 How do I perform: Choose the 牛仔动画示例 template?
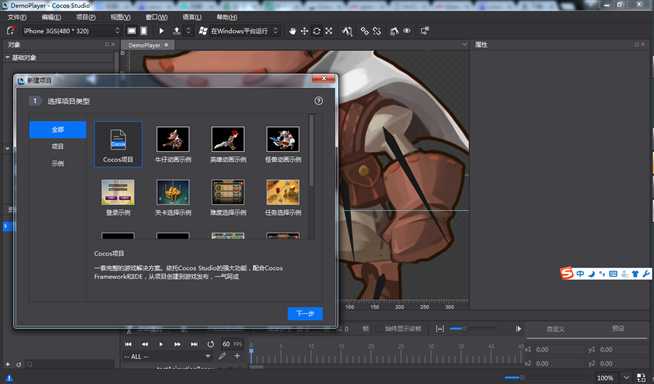click(x=173, y=144)
